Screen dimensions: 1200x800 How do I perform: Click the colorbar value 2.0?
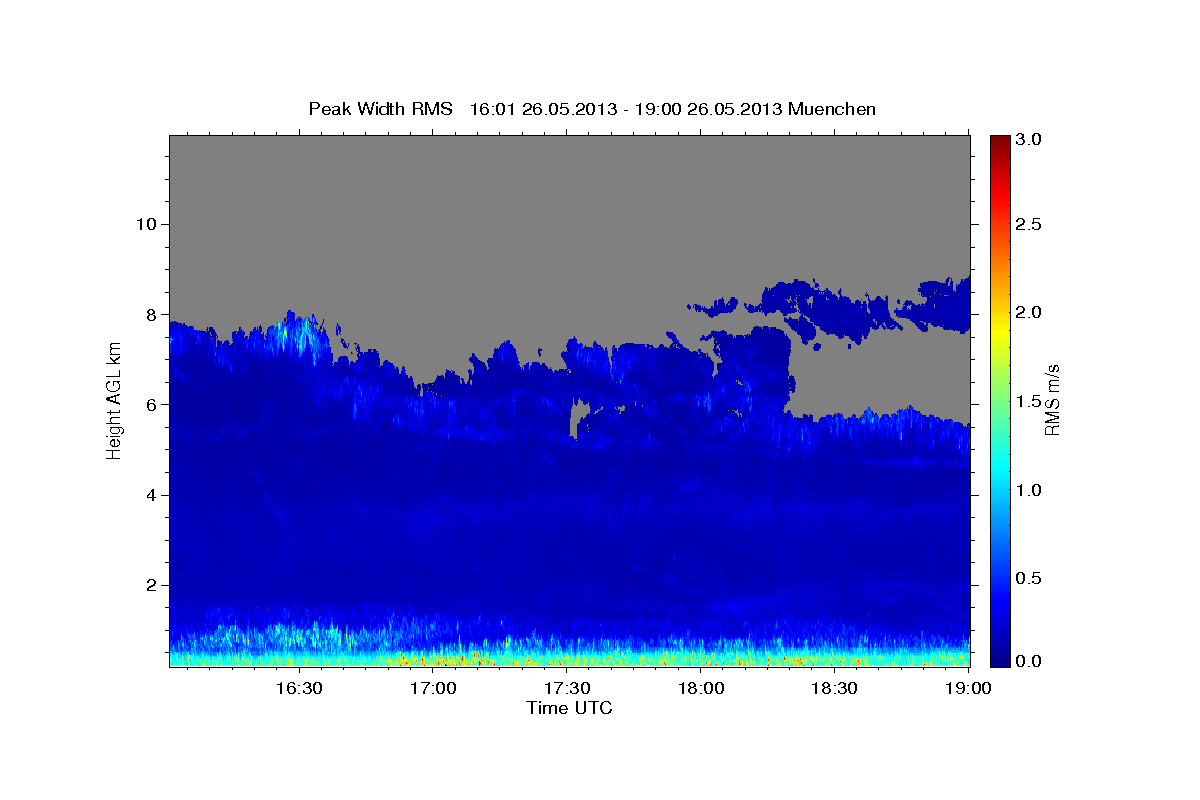click(x=1028, y=313)
